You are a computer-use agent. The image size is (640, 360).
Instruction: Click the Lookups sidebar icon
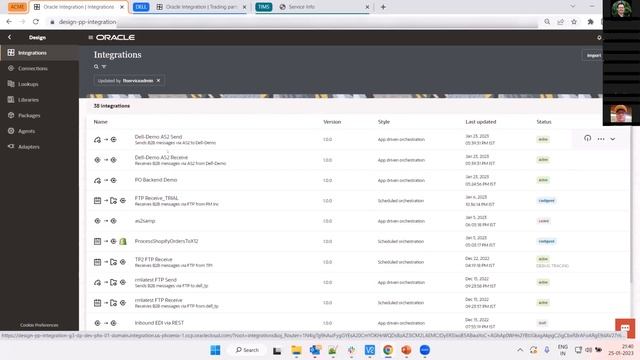click(x=11, y=84)
